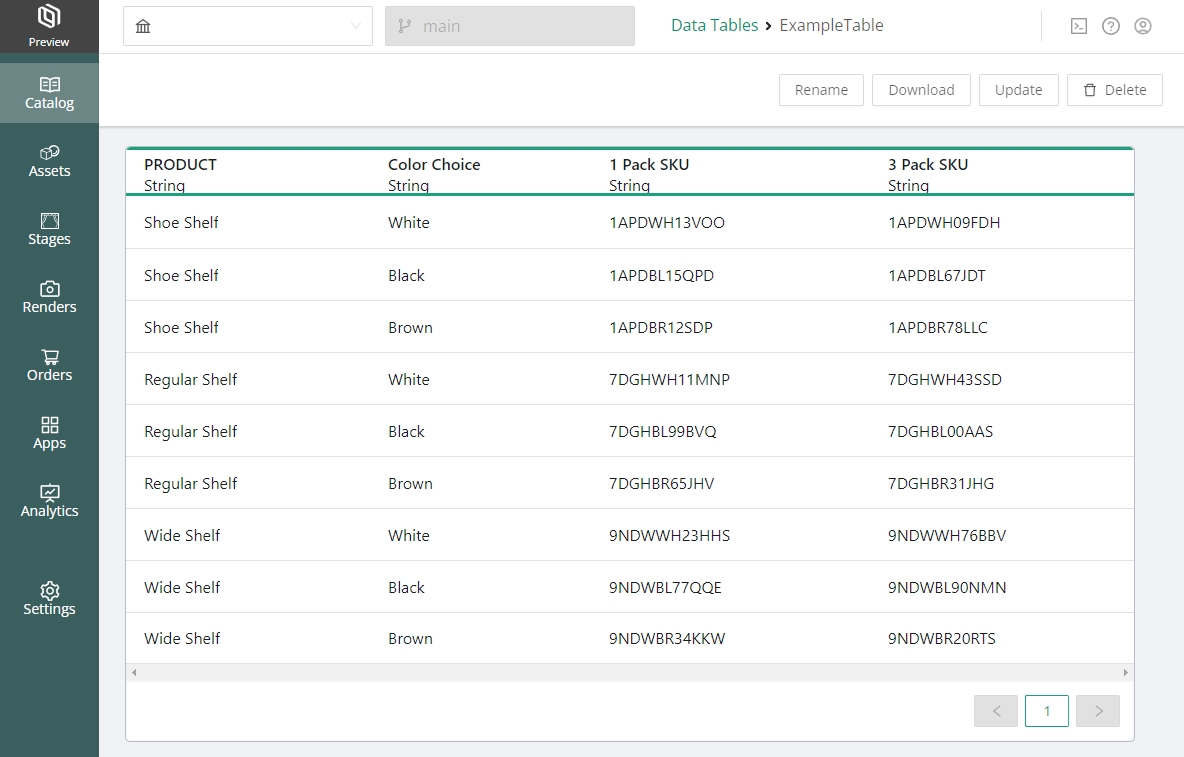Image resolution: width=1184 pixels, height=757 pixels.
Task: View the Analytics section
Action: (x=49, y=501)
